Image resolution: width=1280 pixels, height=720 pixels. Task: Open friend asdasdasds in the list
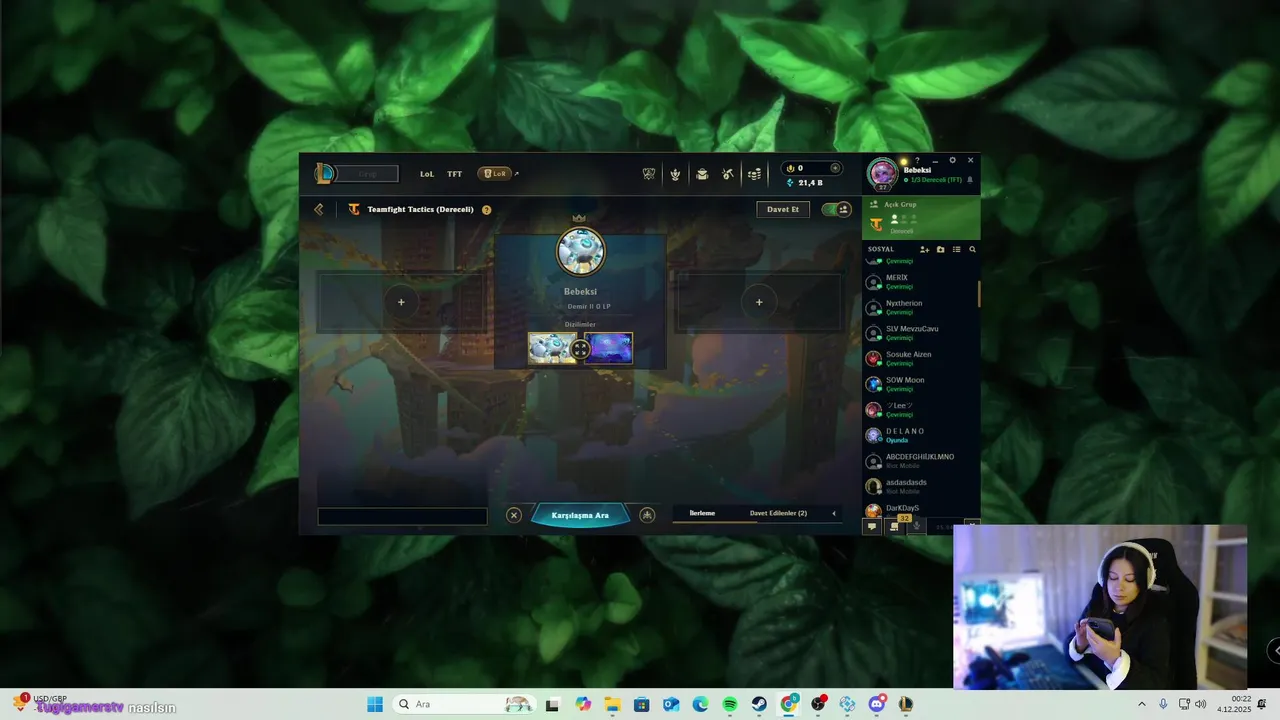[x=920, y=486]
